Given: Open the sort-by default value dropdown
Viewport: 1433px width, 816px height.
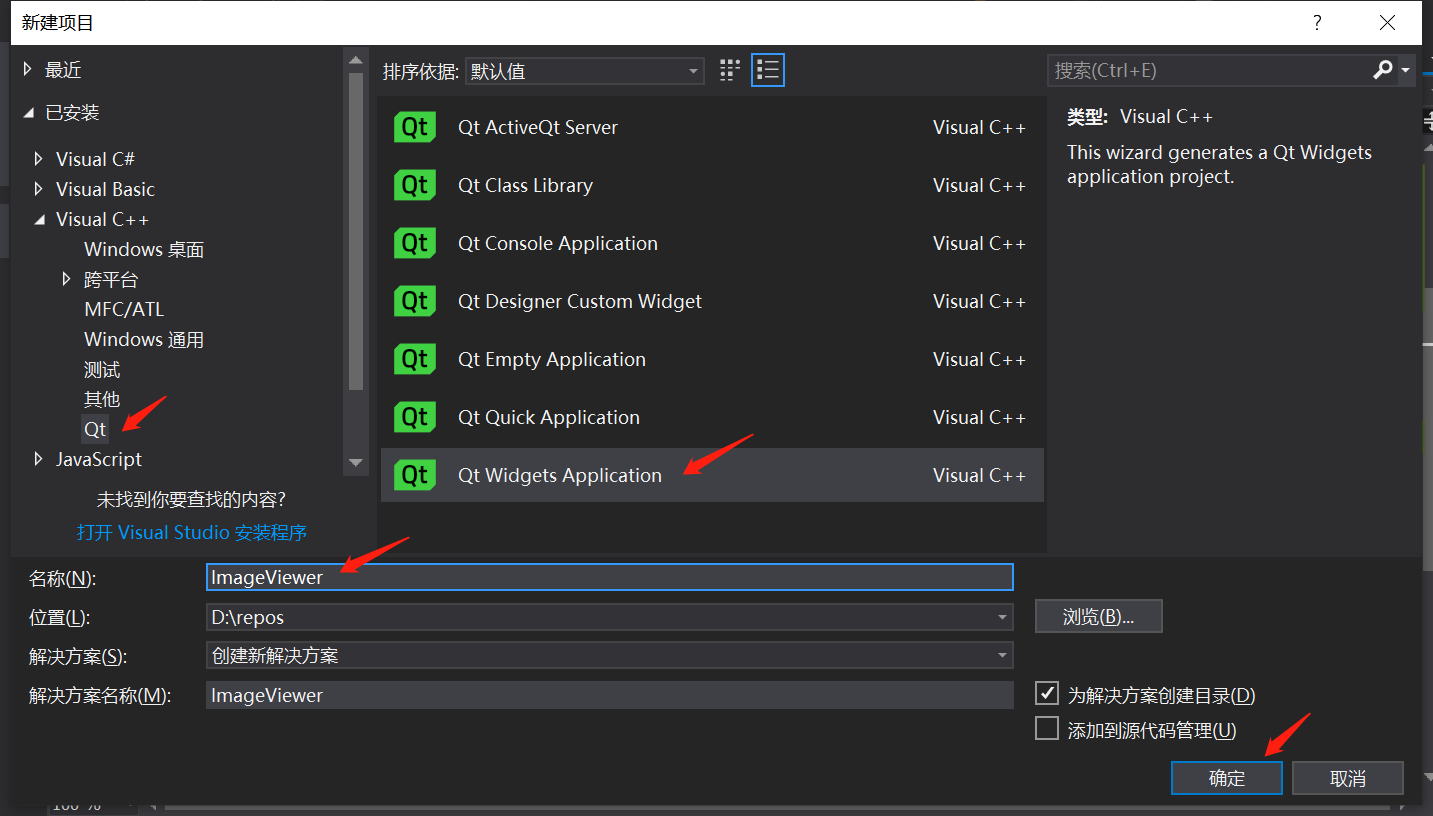Looking at the screenshot, I should pyautogui.click(x=585, y=71).
